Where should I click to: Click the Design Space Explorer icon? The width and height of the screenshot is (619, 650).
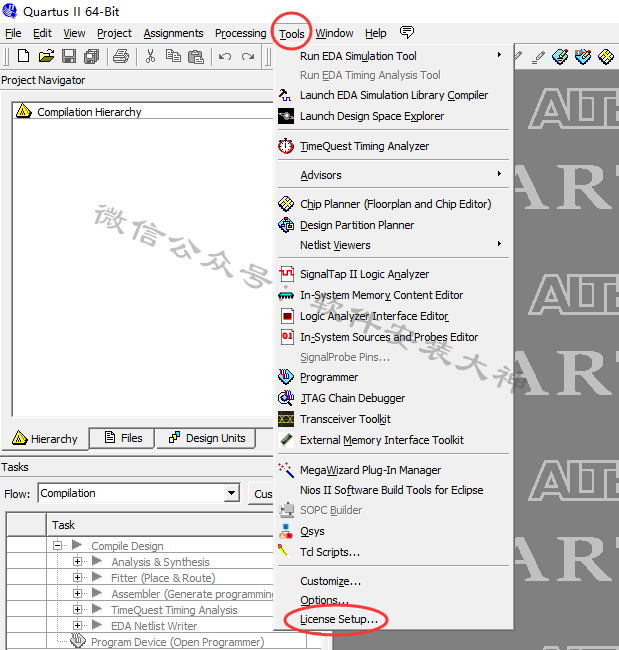286,116
